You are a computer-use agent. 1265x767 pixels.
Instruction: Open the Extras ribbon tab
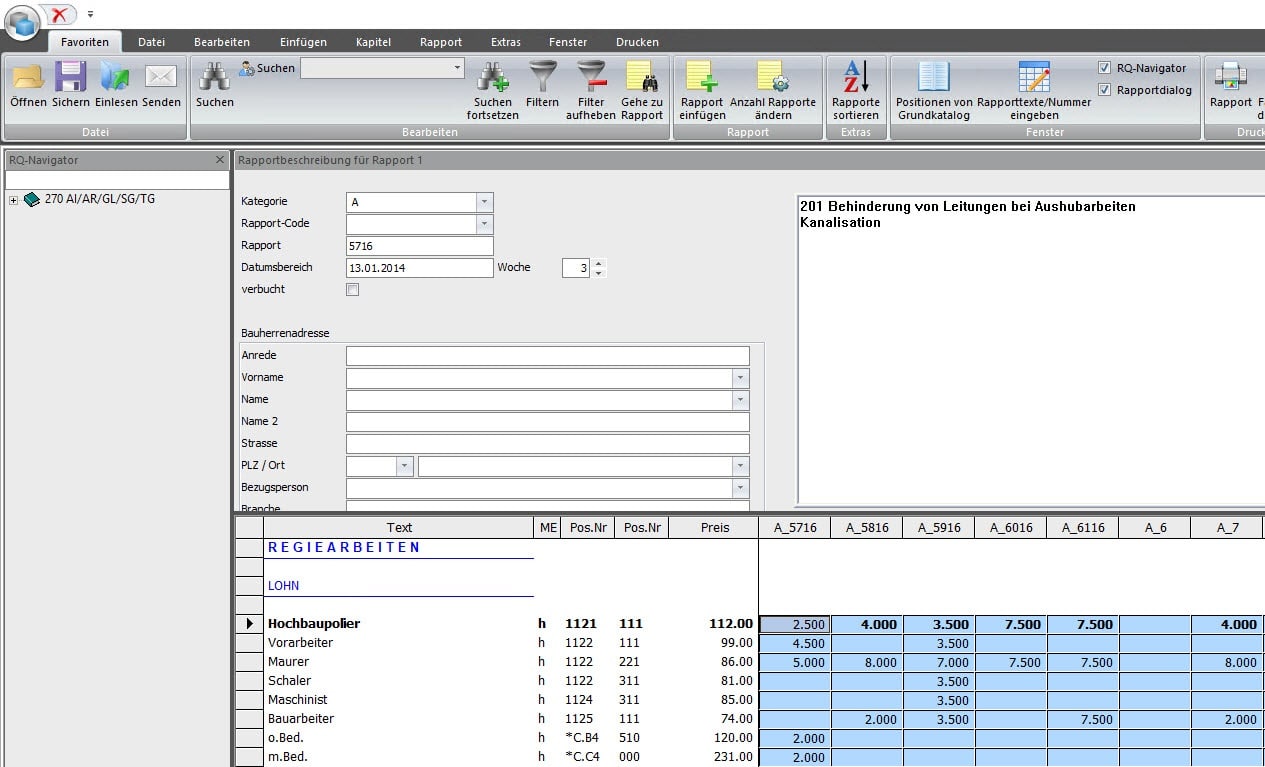pos(506,42)
